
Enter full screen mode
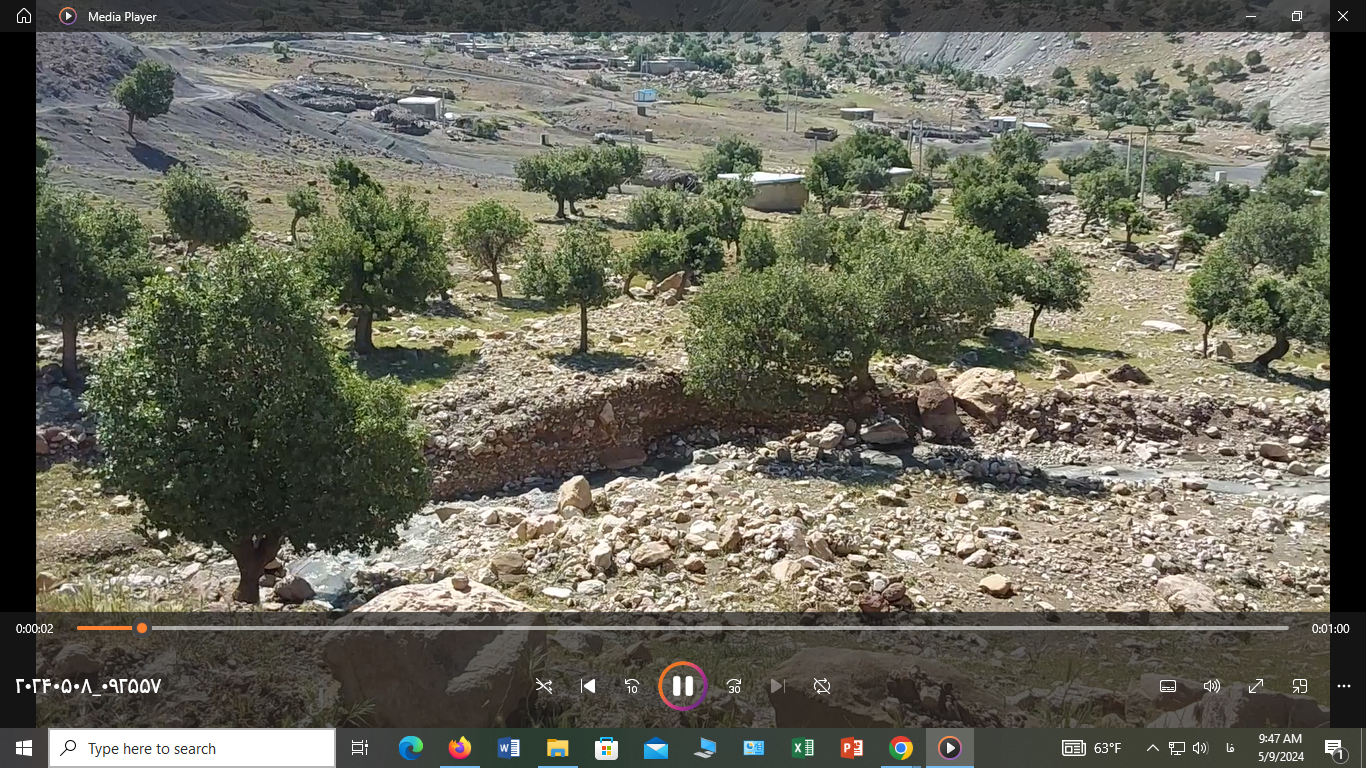(x=1256, y=686)
